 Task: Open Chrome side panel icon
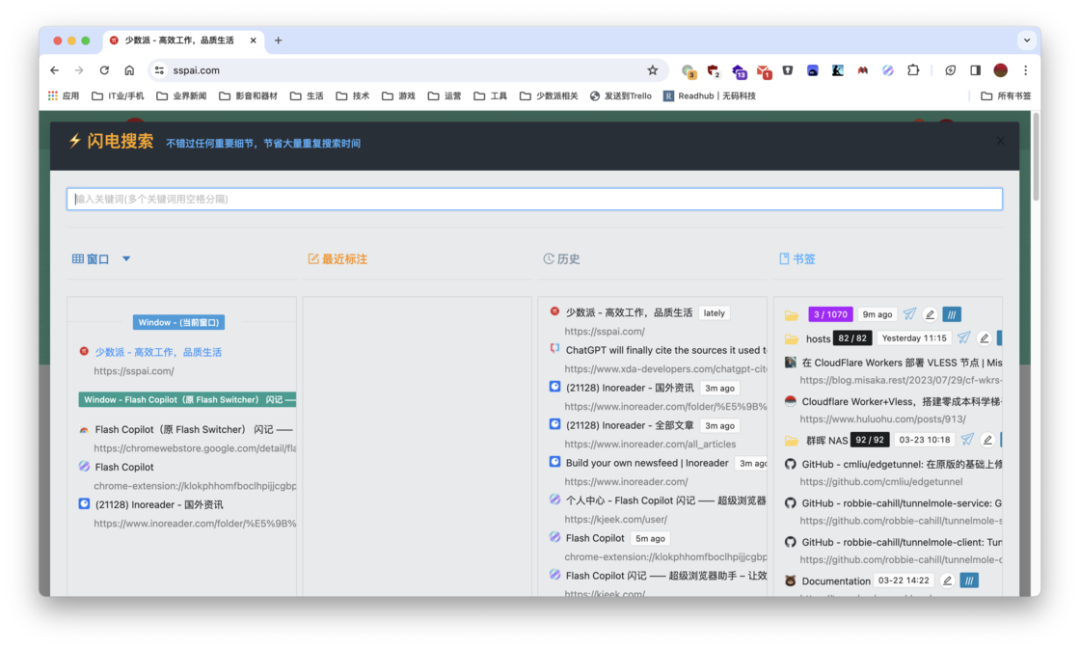pyautogui.click(x=975, y=70)
